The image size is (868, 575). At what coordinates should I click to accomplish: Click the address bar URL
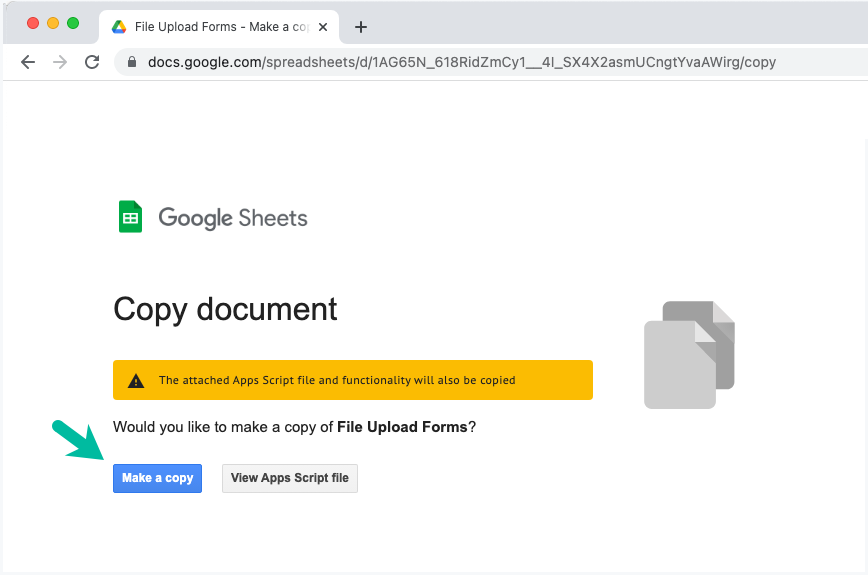462,62
